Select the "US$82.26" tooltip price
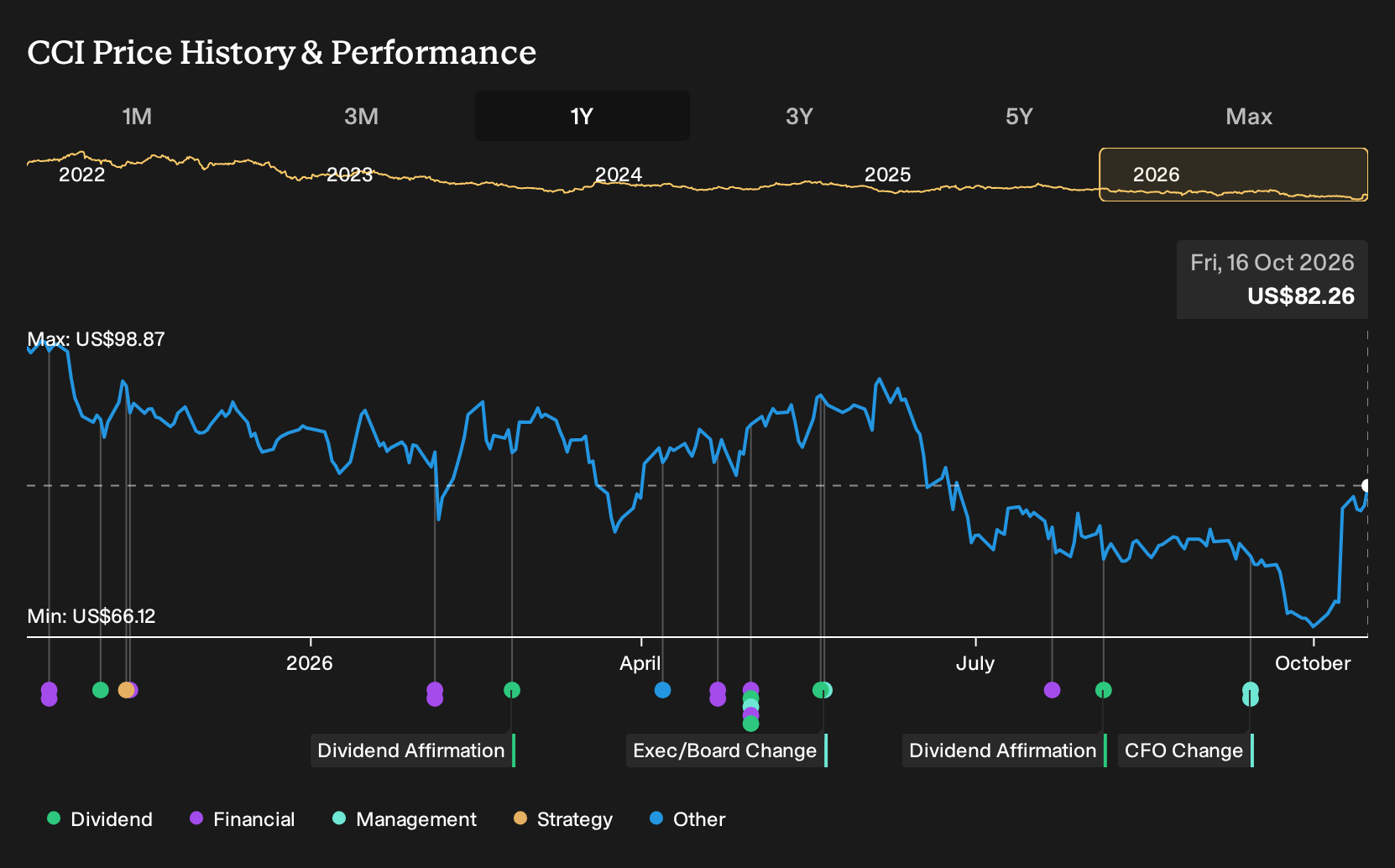 point(1301,296)
